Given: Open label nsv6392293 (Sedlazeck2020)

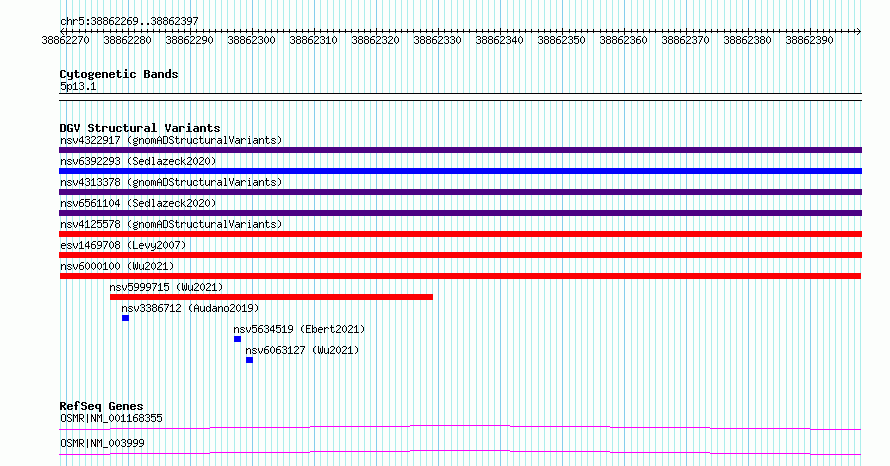Looking at the screenshot, I should [138, 161].
